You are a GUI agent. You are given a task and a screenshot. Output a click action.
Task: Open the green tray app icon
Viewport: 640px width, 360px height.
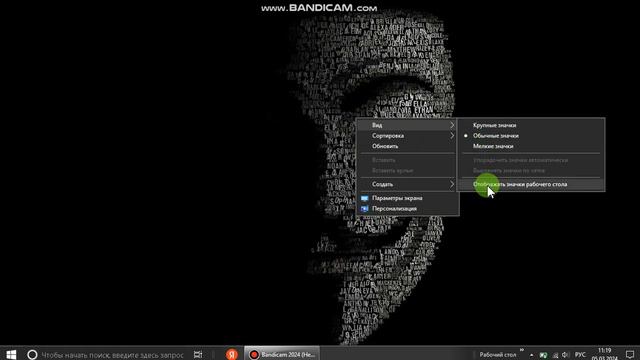[x=543, y=355]
